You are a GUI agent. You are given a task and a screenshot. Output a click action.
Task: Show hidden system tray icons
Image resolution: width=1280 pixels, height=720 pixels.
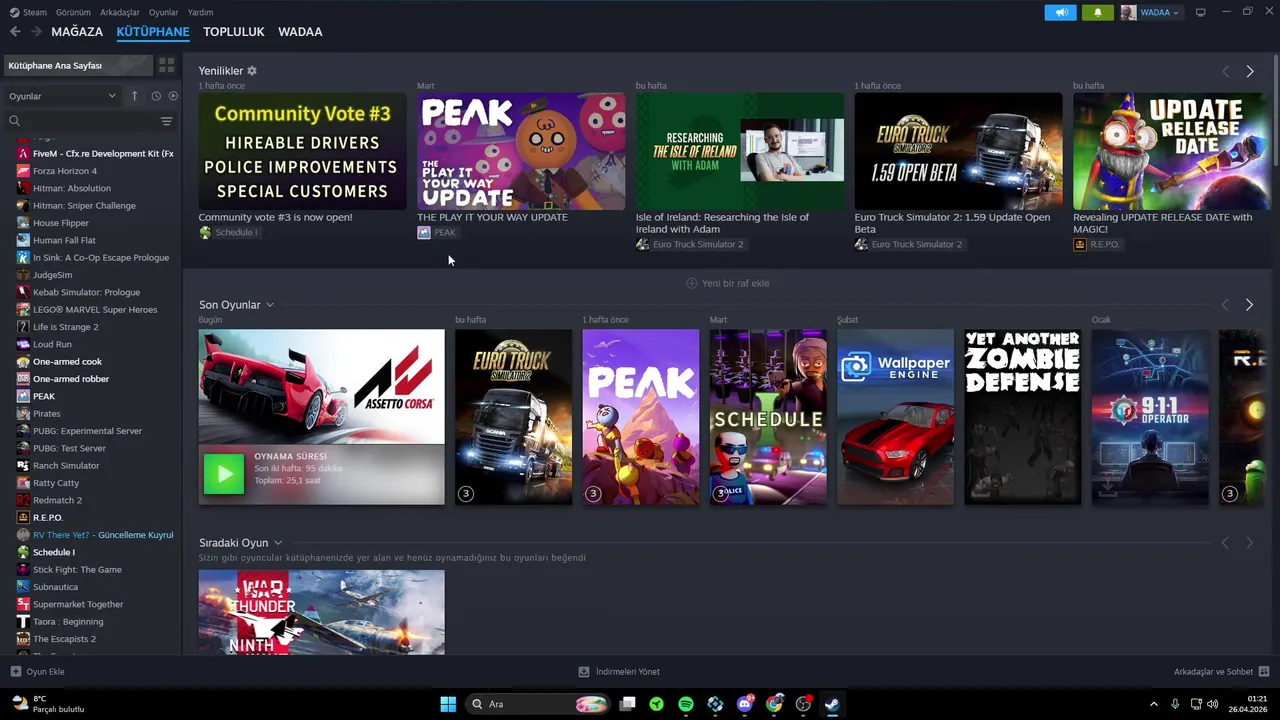click(x=1153, y=704)
